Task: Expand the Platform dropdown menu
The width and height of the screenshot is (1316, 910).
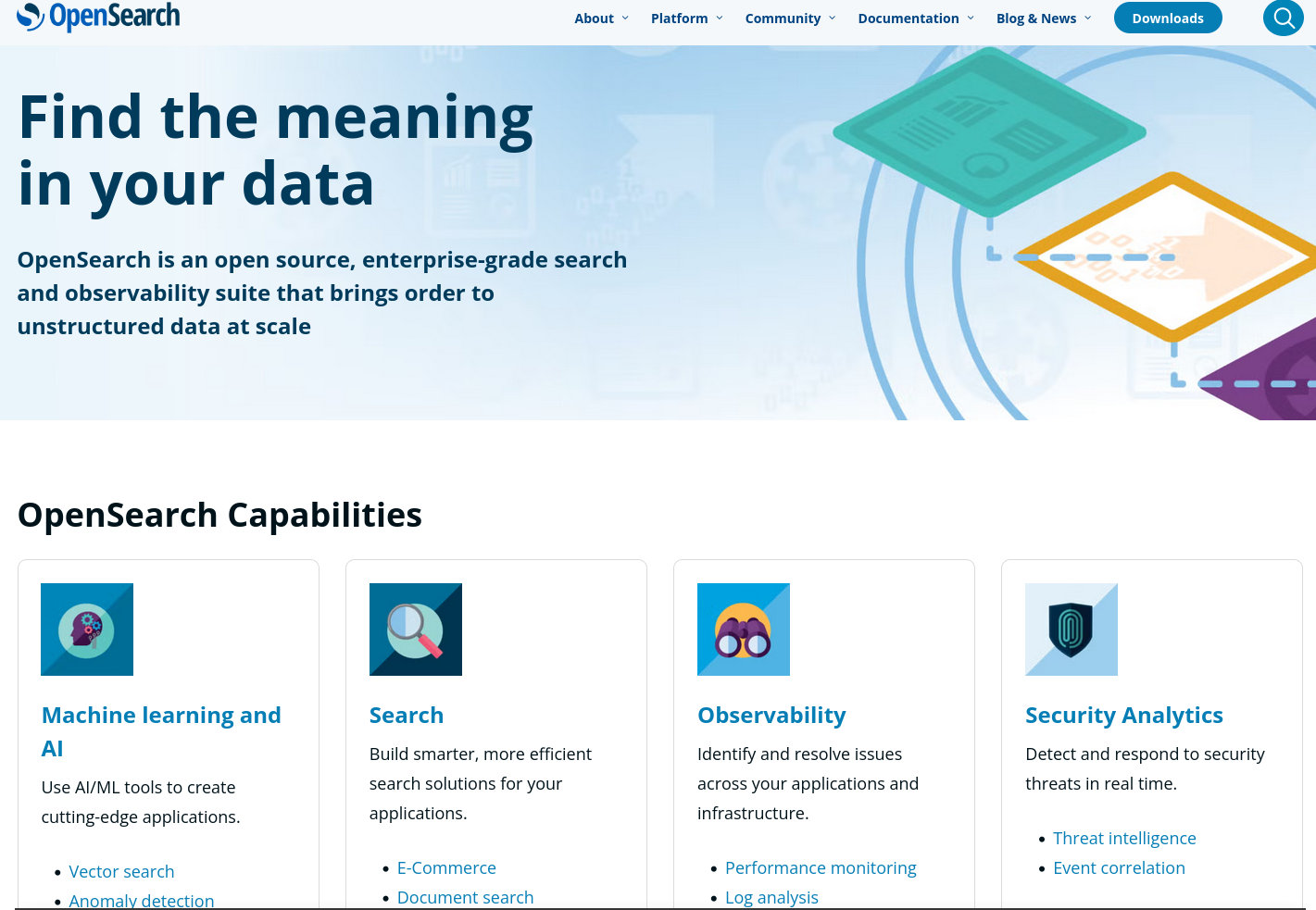Action: (x=686, y=19)
